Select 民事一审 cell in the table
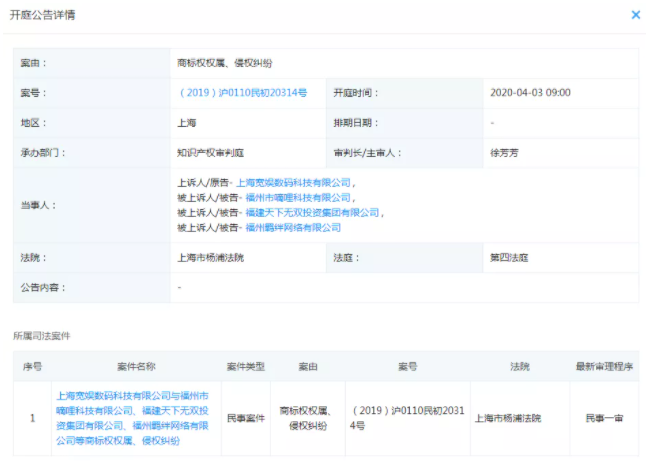646x468 pixels. click(604, 418)
